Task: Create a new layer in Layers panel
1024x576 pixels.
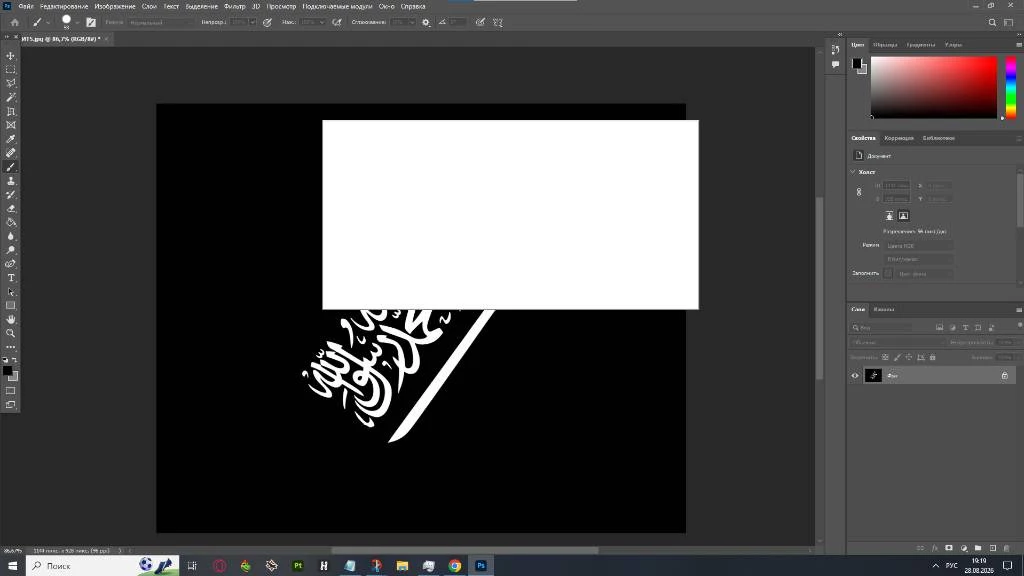Action: [x=992, y=548]
